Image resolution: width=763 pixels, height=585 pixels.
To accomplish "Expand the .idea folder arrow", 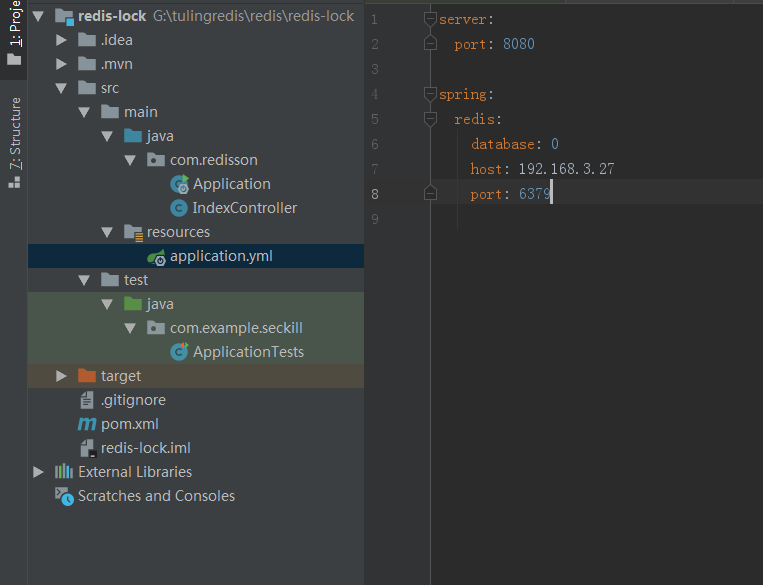I will (x=61, y=40).
